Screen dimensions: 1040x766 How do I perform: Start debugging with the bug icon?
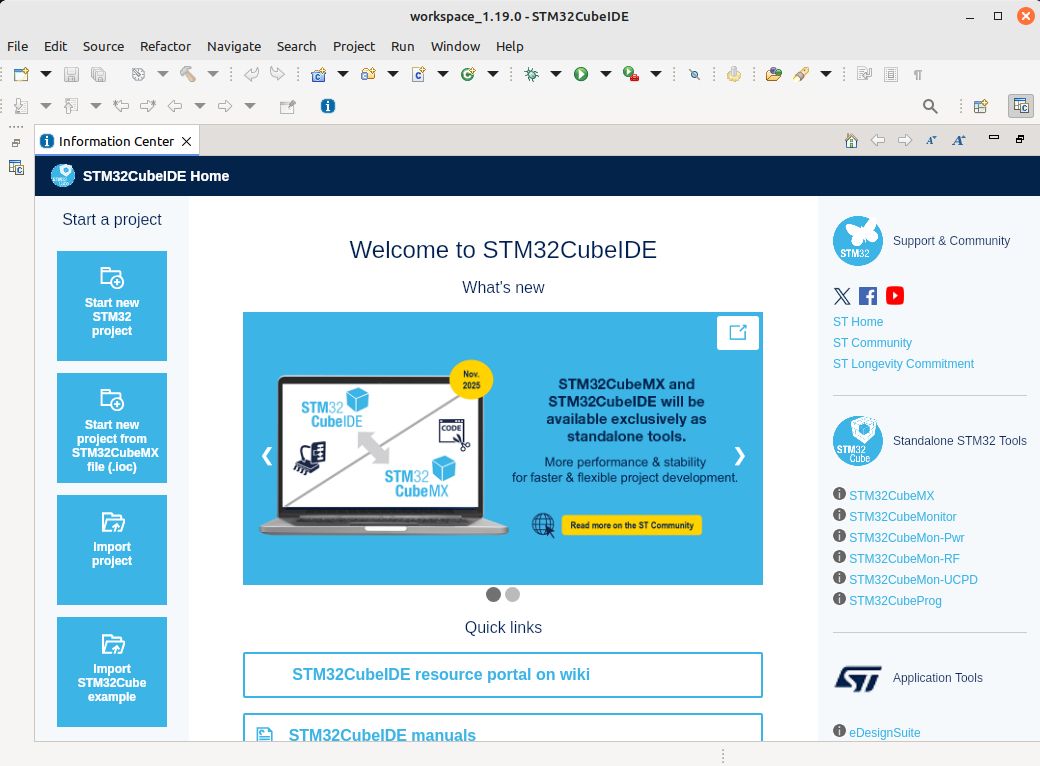pyautogui.click(x=531, y=74)
